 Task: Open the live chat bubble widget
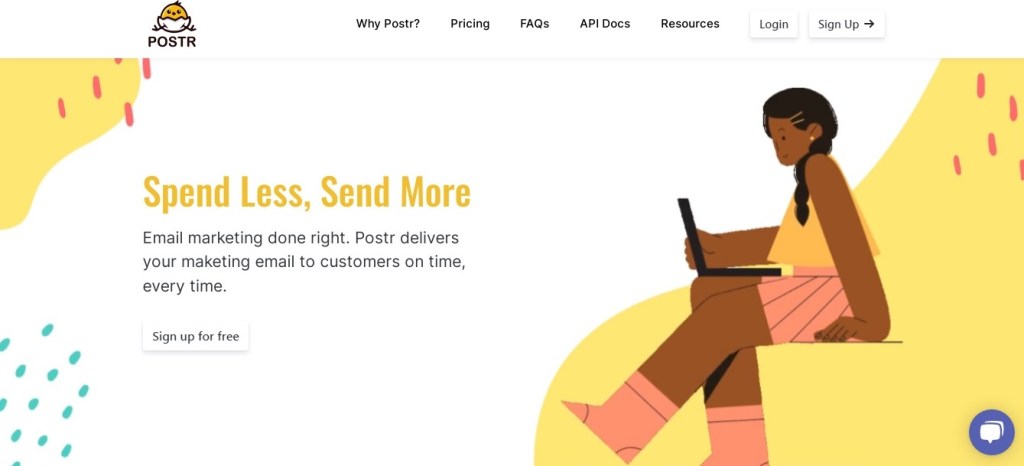click(991, 432)
